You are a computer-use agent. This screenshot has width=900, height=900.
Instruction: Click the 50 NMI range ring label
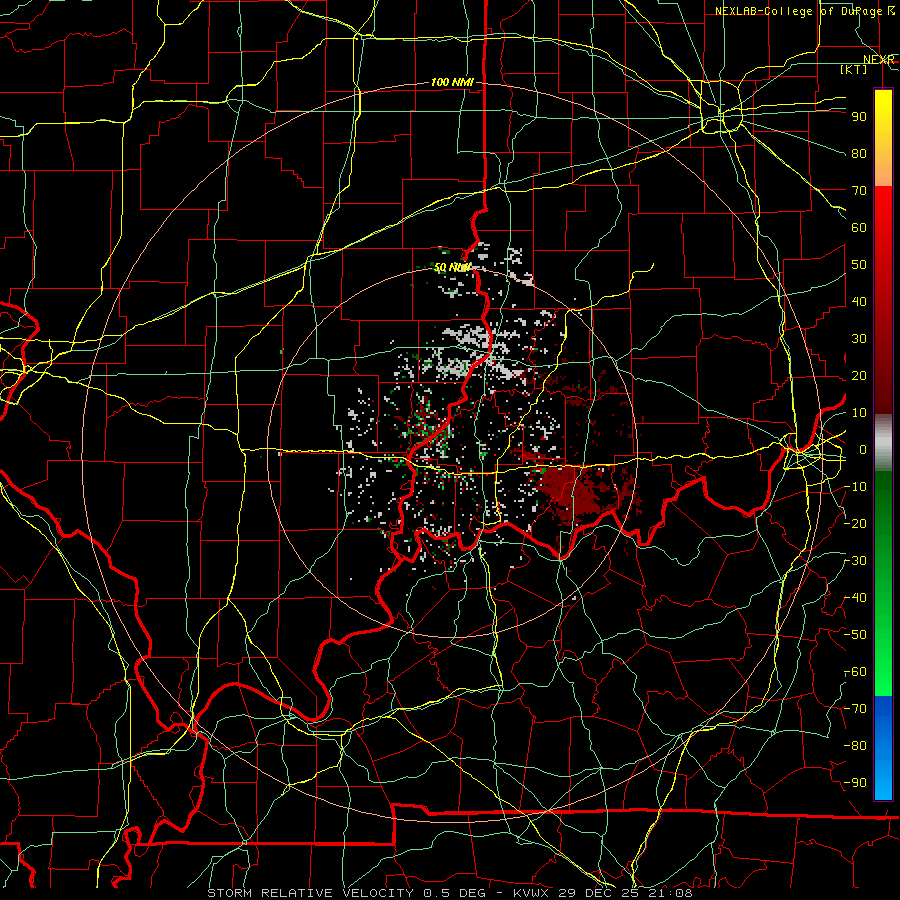pos(452,267)
